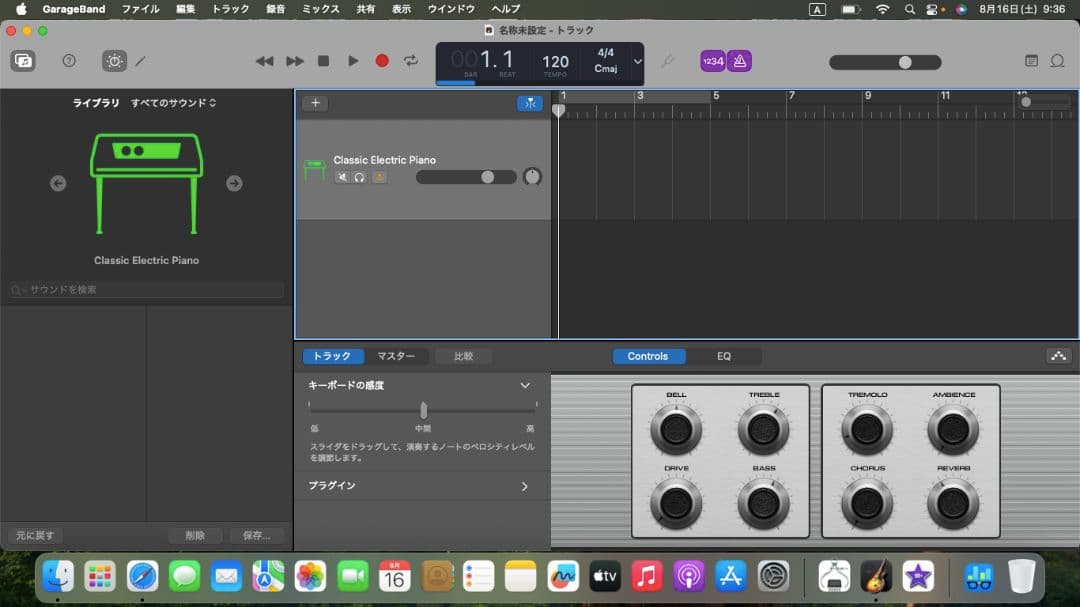Enable the metronome click button
The image size is (1080, 607).
point(739,61)
